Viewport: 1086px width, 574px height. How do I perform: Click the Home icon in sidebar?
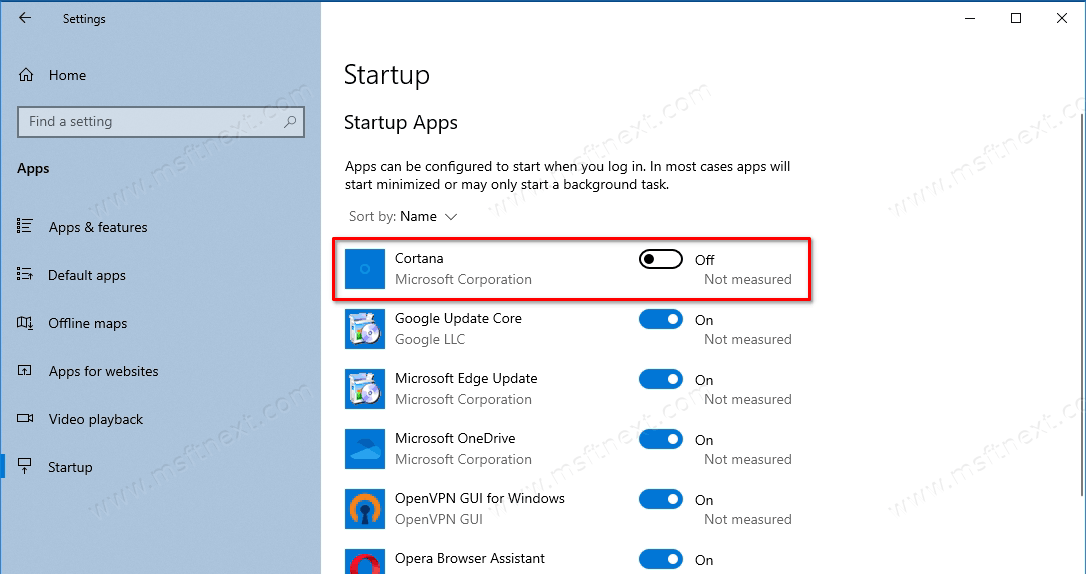pyautogui.click(x=26, y=75)
